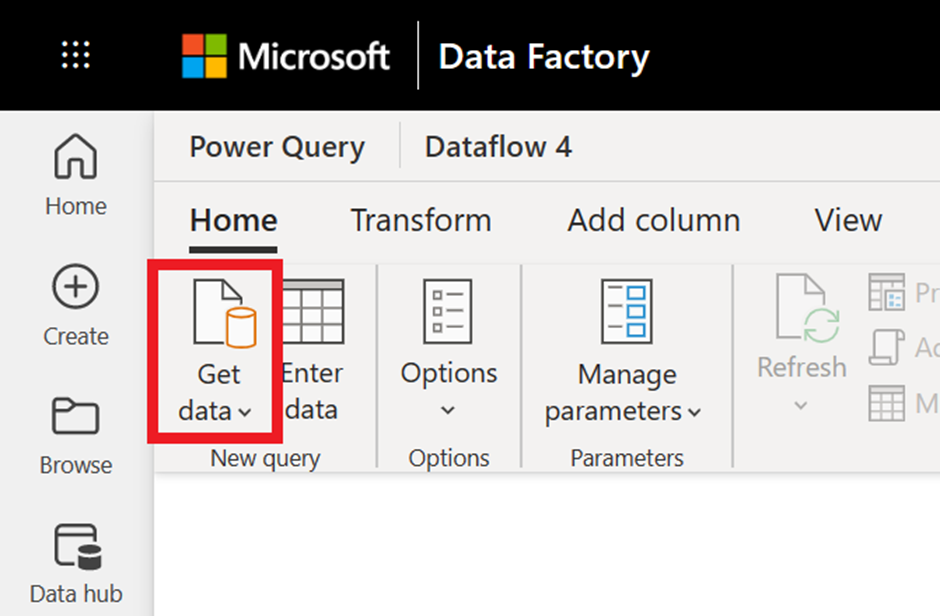Expand the Manage parameters dropdown arrow

tap(694, 412)
